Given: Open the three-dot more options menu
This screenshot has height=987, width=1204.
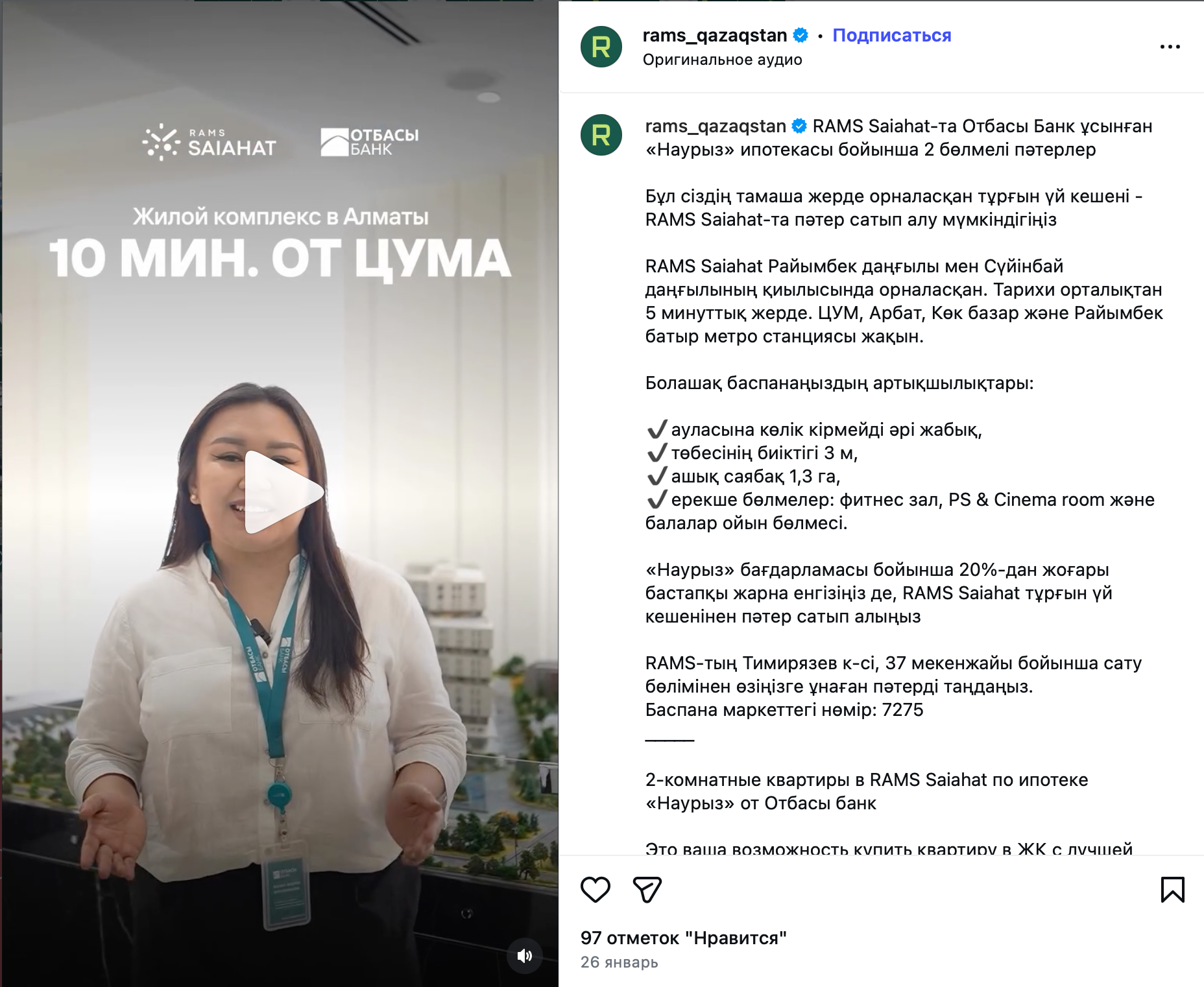Looking at the screenshot, I should (1170, 47).
